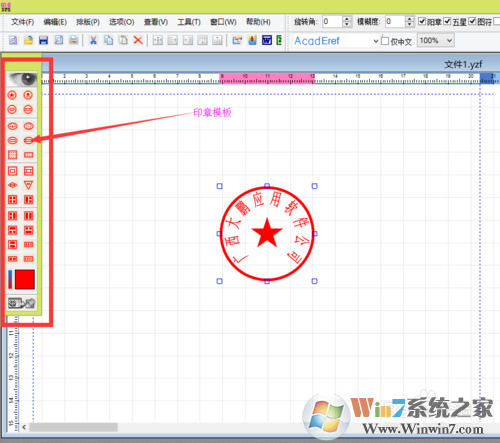Click the Cut scissors icon
500x443 pixels.
pos(93,40)
